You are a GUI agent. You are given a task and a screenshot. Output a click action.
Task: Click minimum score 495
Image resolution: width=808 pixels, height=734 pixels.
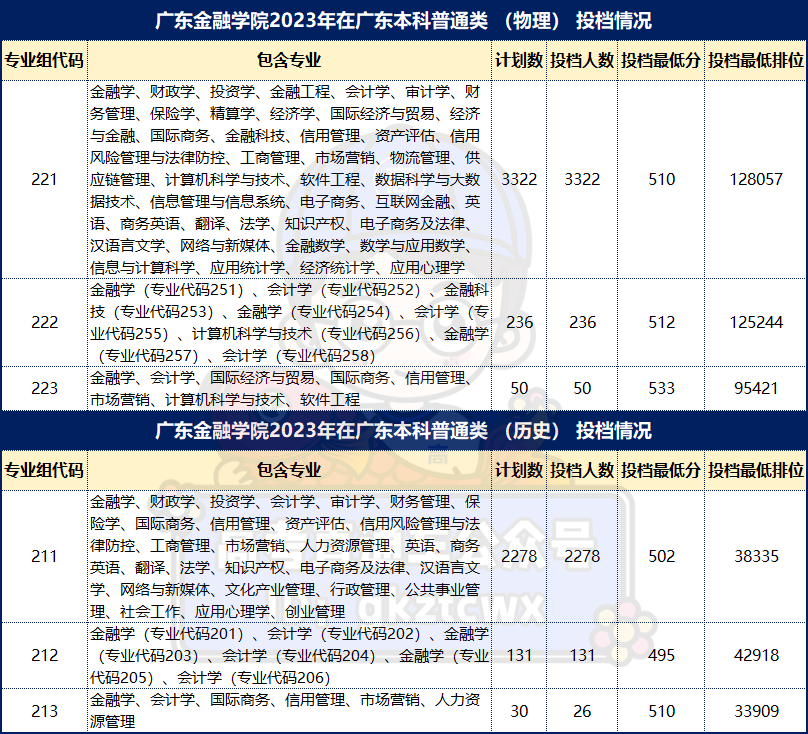point(661,655)
